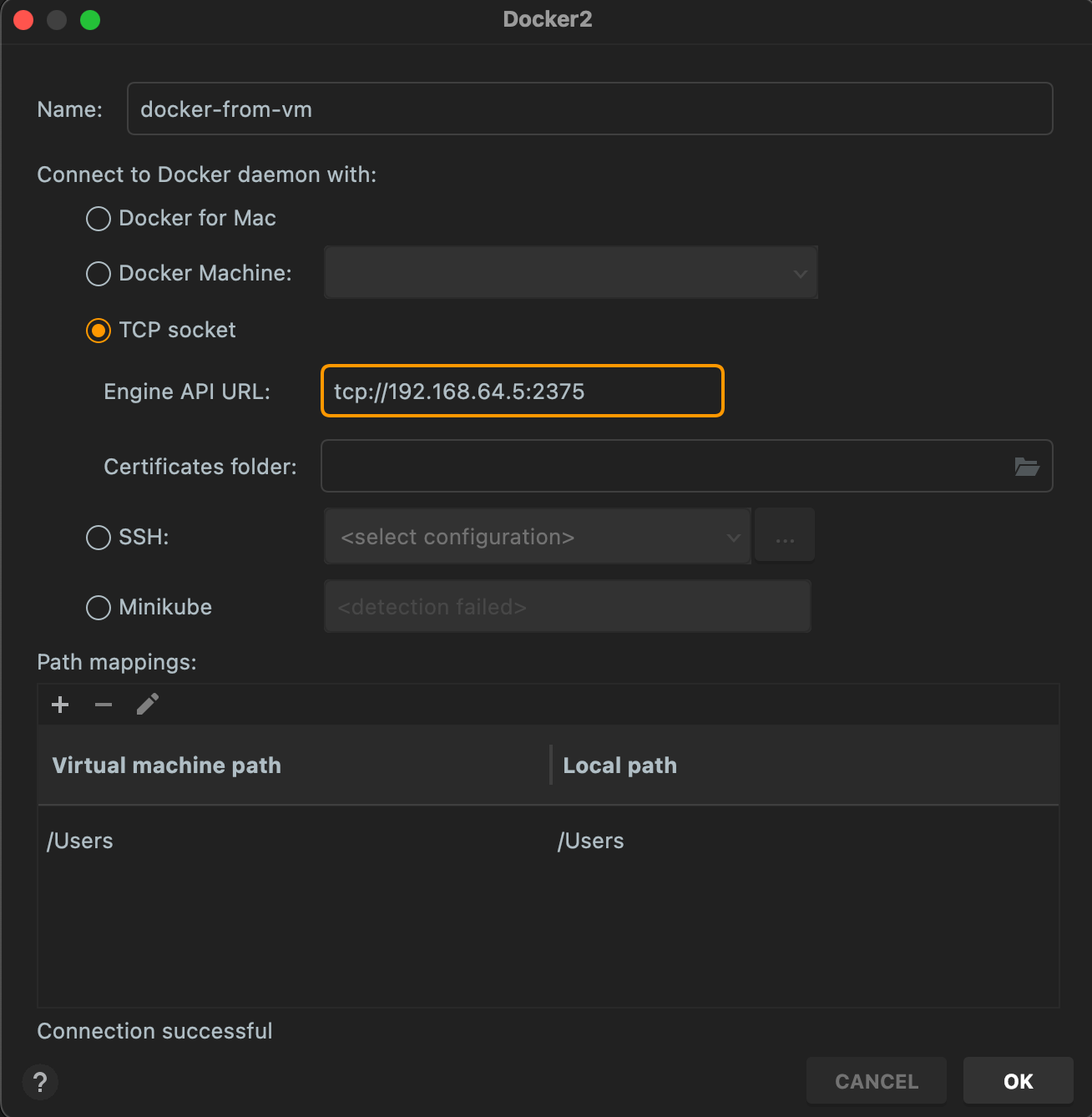Click the Engine API URL input field

[522, 391]
